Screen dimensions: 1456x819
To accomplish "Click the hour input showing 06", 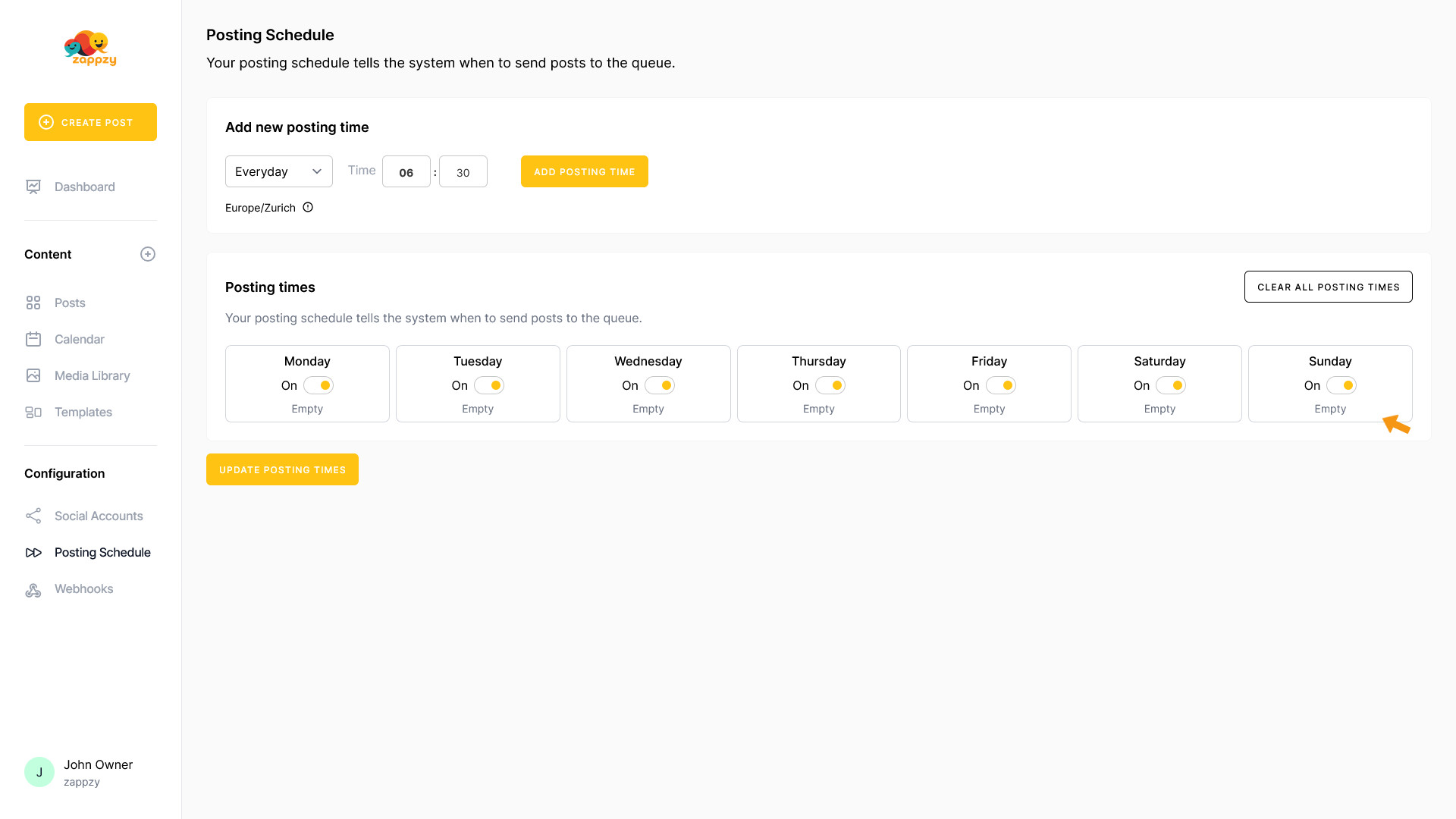I will coord(406,172).
